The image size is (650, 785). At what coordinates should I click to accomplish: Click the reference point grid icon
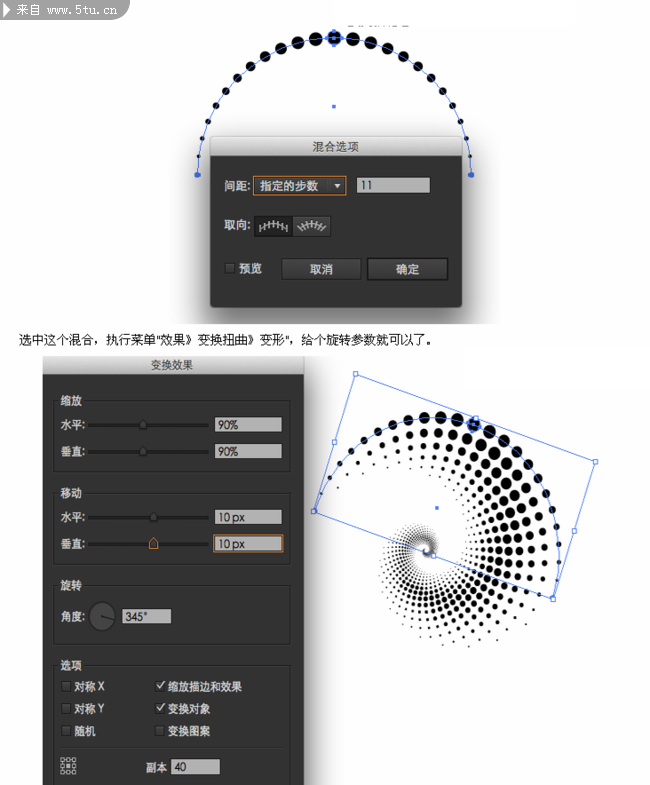68,765
